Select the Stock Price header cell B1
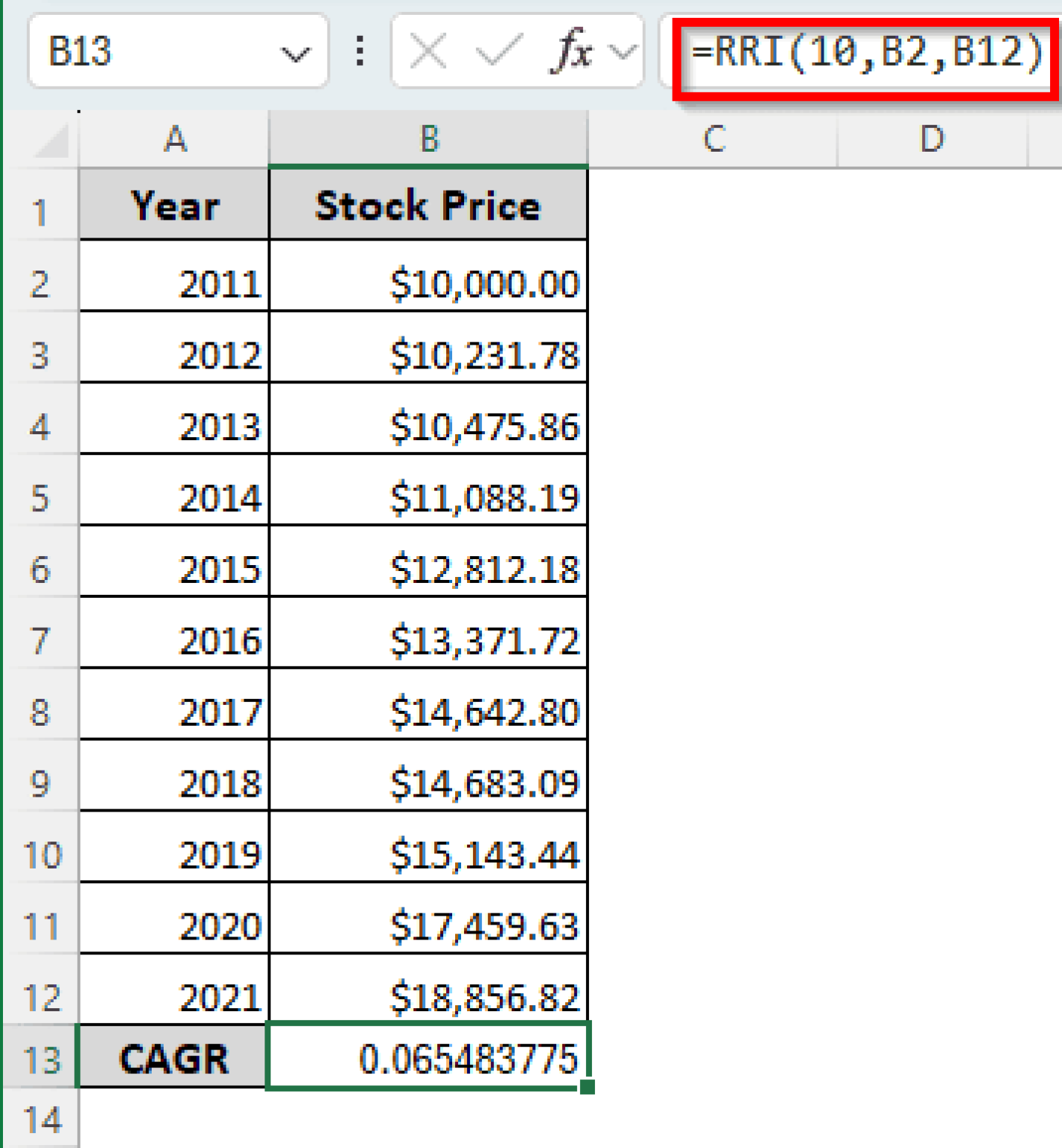Viewport: 1062px width, 1148px height. click(x=429, y=206)
